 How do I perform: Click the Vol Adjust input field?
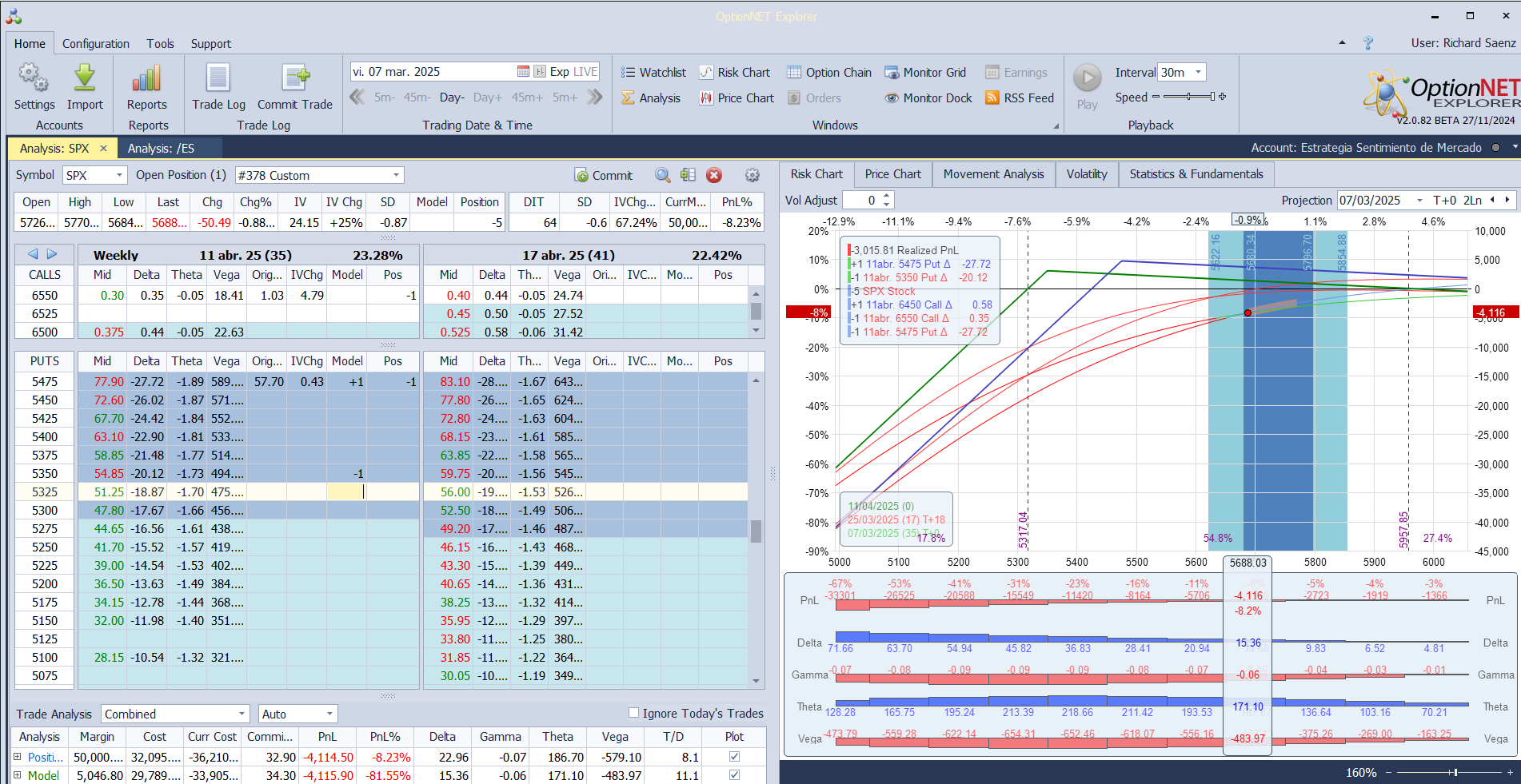(861, 201)
